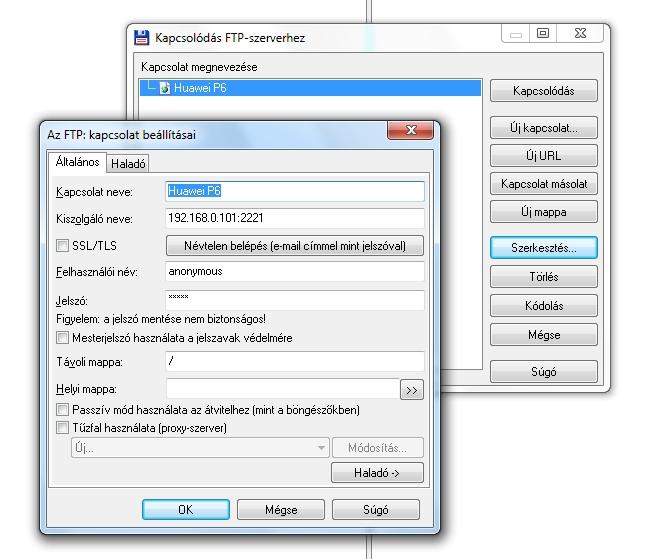Enable the SSL/TLS checkbox

pyautogui.click(x=62, y=246)
